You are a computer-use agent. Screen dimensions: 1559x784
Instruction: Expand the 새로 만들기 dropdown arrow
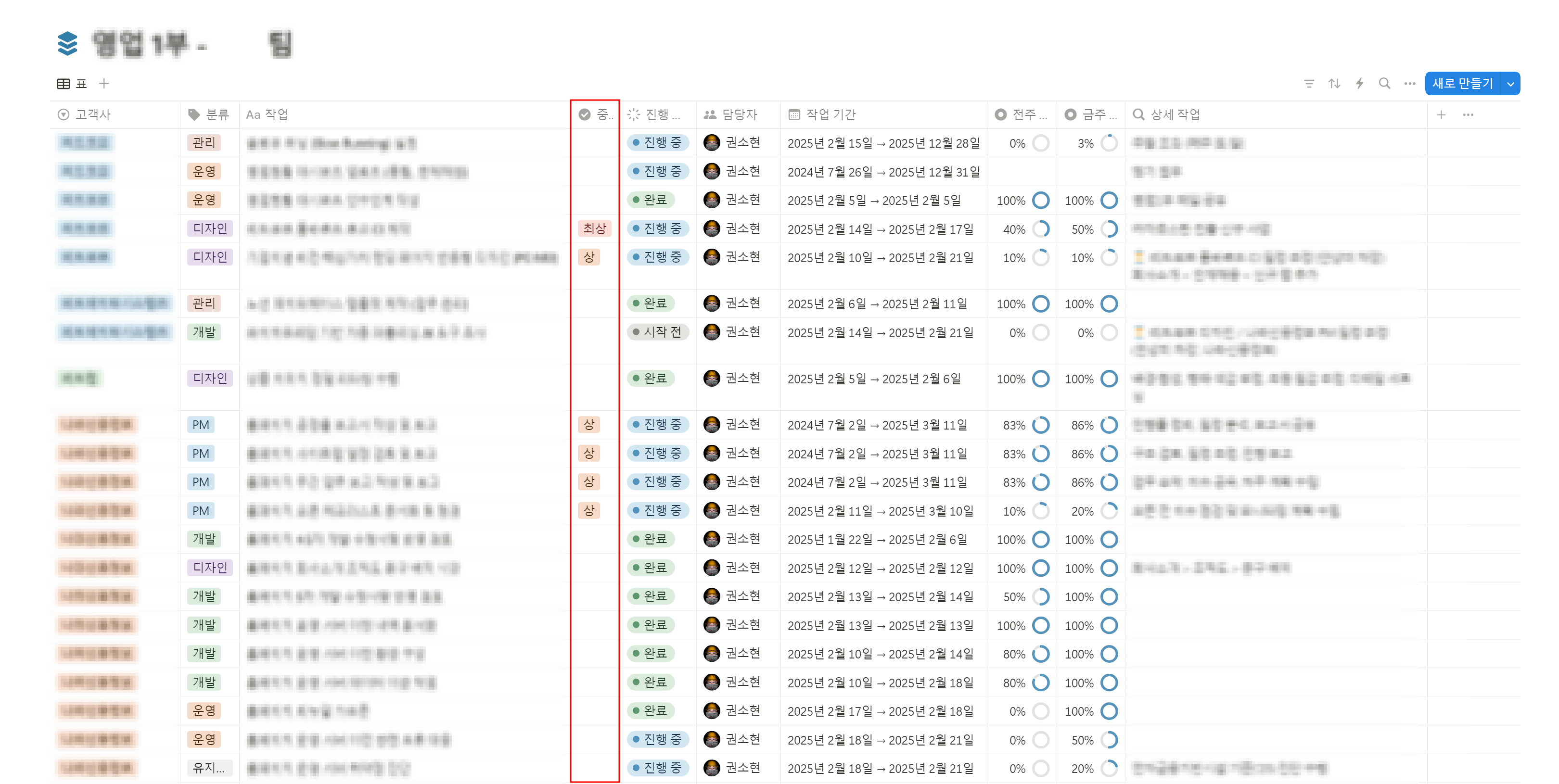[x=1510, y=84]
